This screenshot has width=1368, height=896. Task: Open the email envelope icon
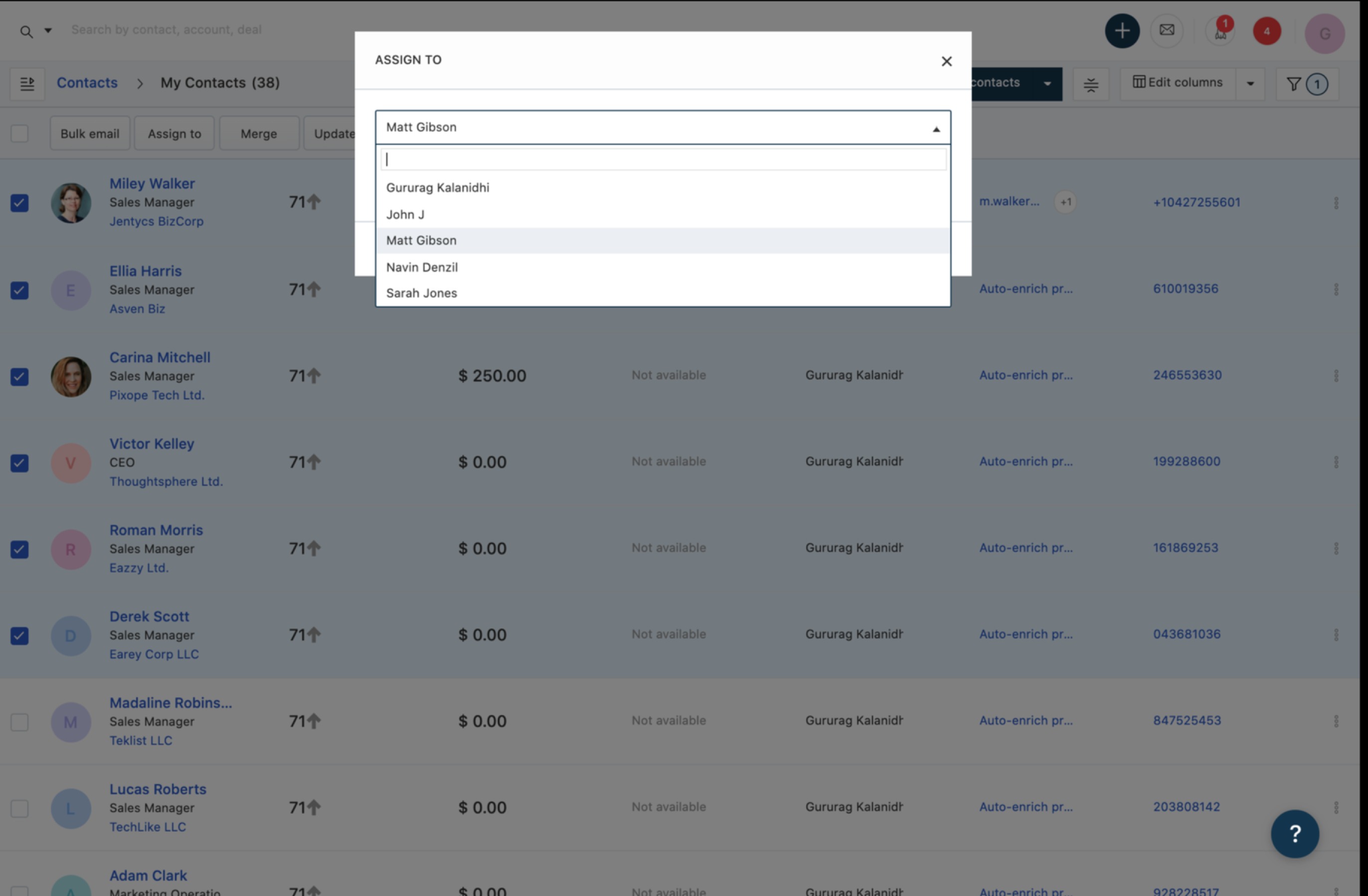click(1166, 30)
